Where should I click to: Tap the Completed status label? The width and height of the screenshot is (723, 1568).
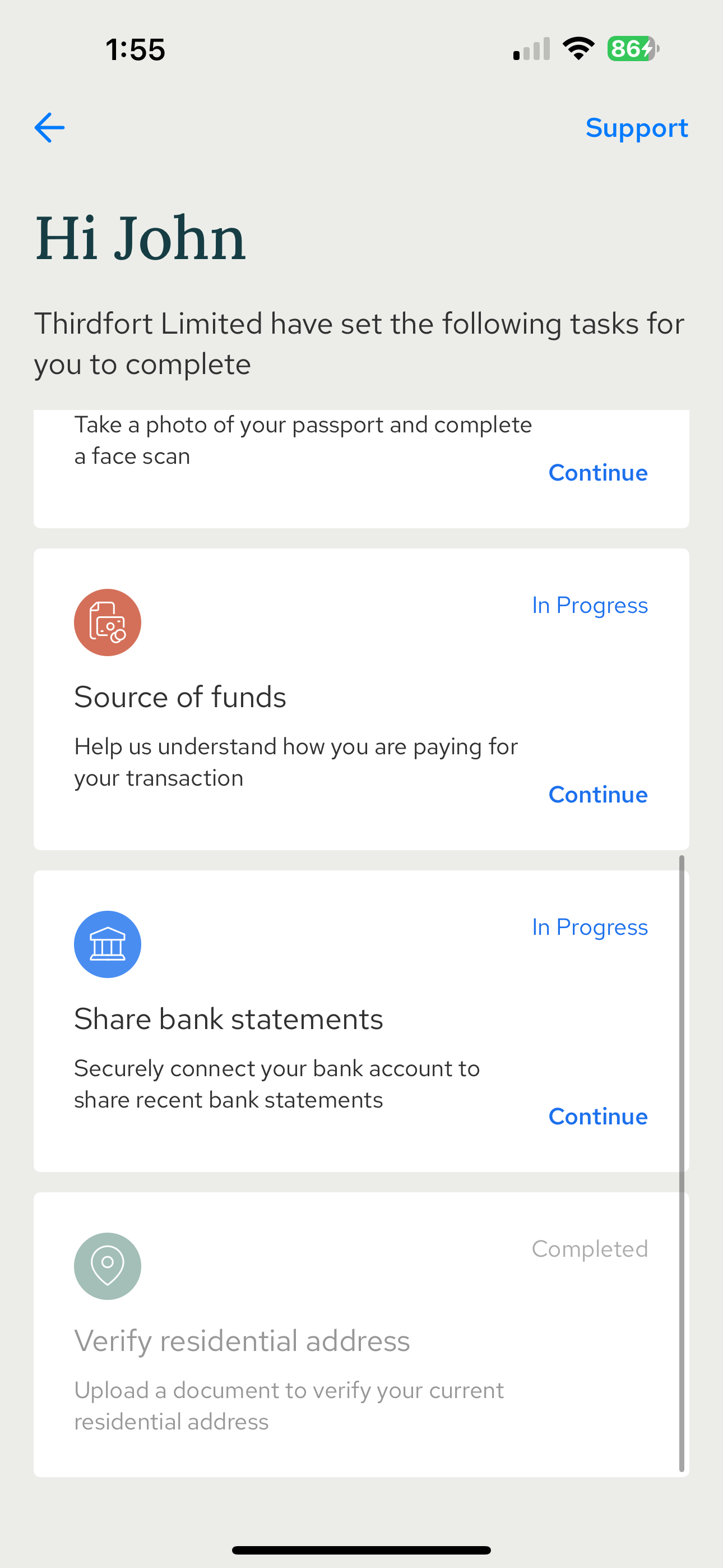(x=590, y=1249)
